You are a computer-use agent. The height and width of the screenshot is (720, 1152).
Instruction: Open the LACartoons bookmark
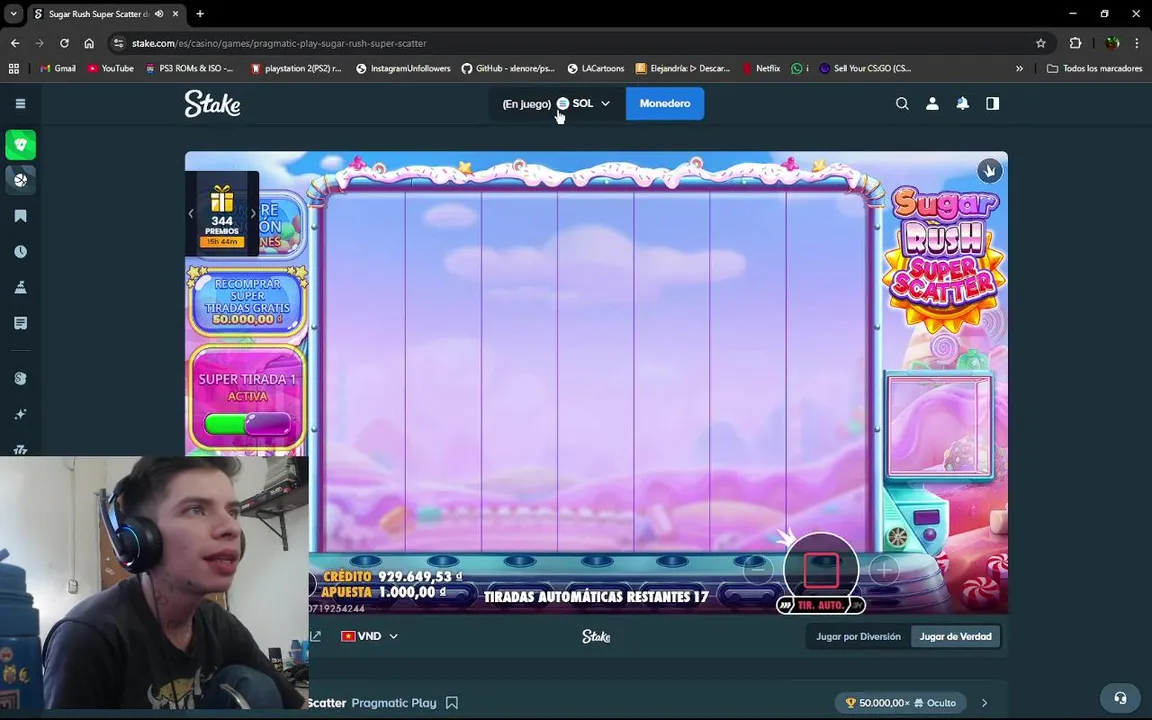pyautogui.click(x=596, y=68)
